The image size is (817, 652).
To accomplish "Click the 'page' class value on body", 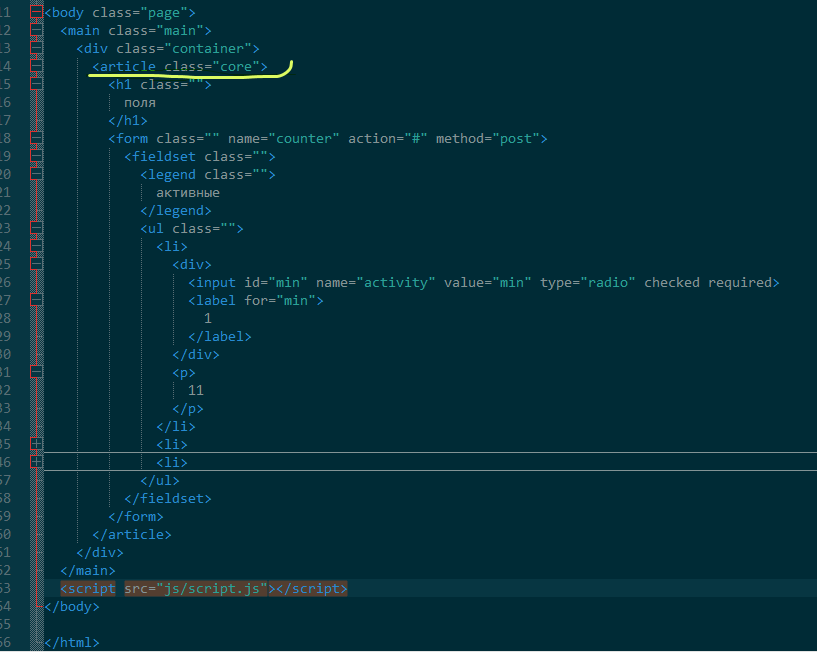I will click(x=164, y=13).
